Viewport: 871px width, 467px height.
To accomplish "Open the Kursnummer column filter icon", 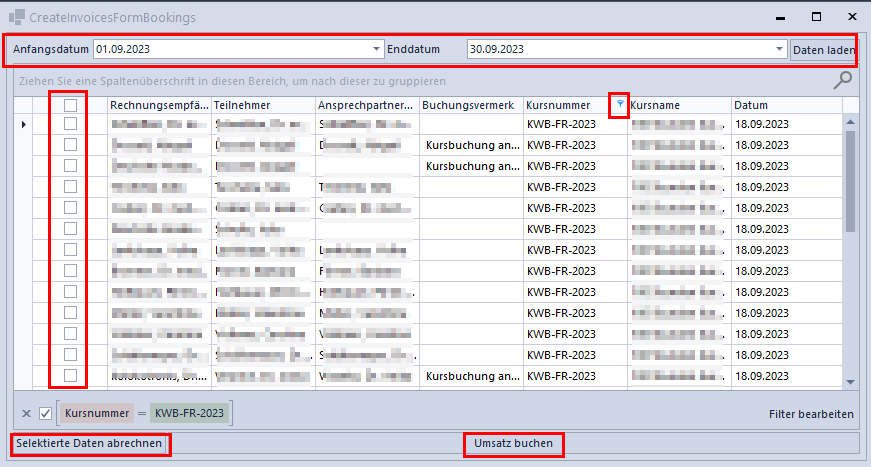I will 620,104.
